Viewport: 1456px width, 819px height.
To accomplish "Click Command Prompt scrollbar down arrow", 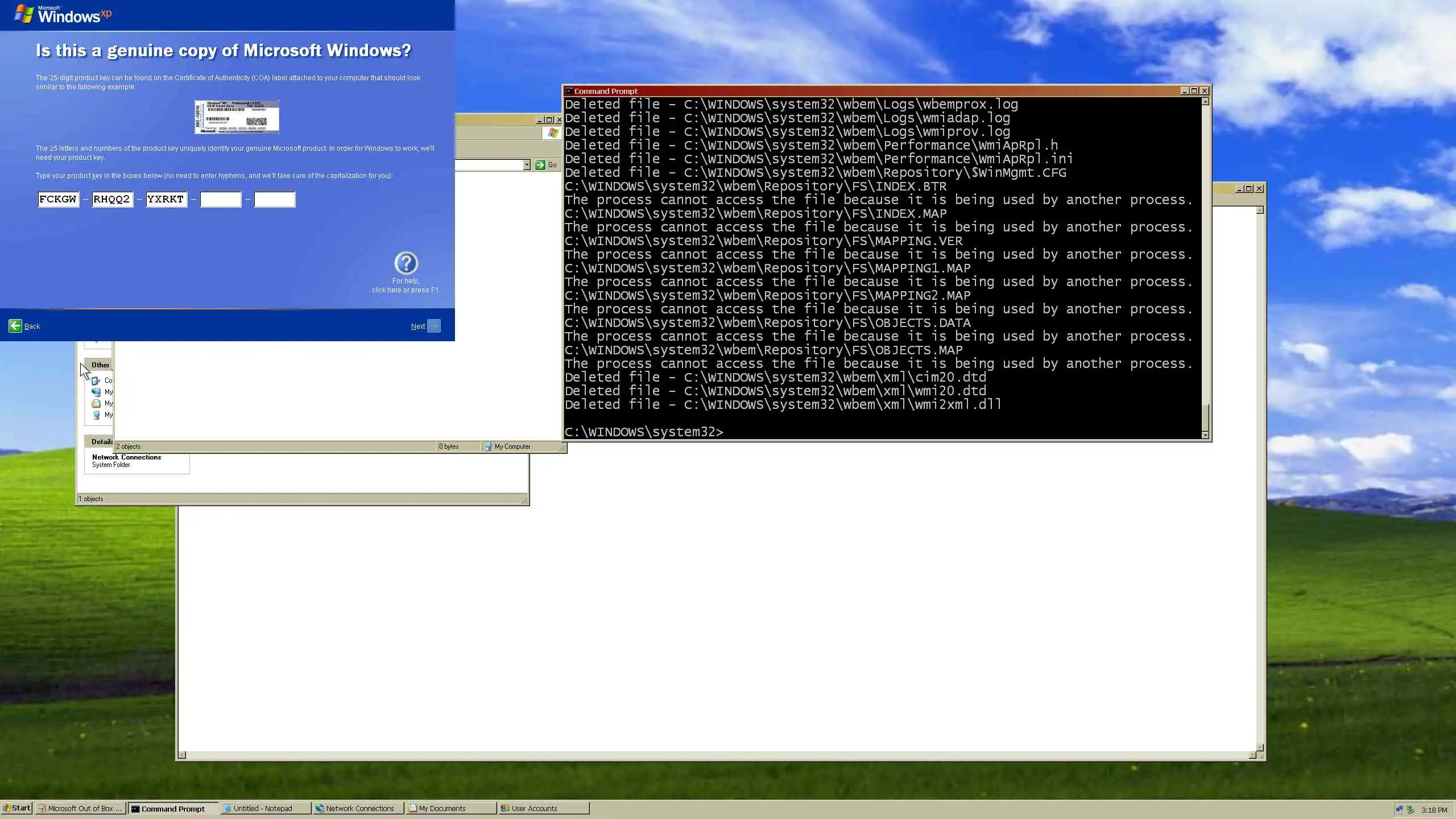I will click(1205, 435).
